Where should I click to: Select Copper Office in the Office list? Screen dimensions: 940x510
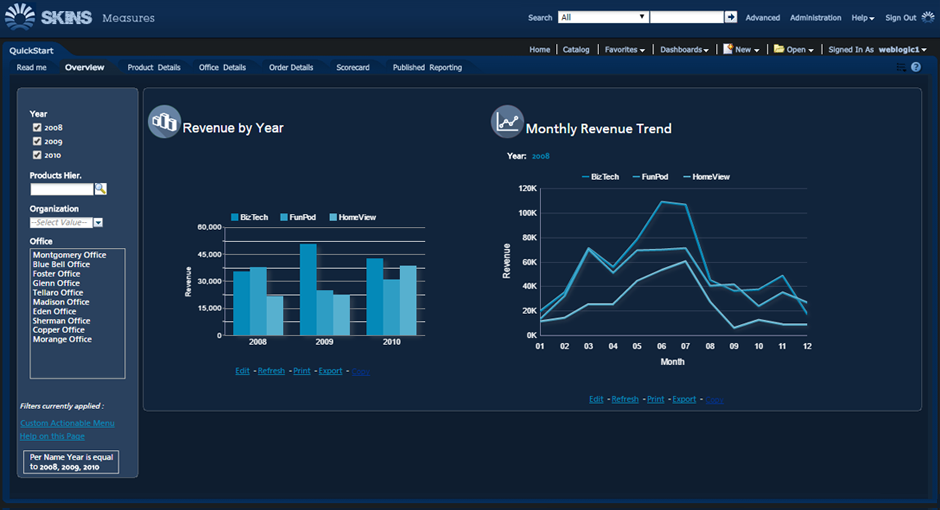[x=59, y=330]
